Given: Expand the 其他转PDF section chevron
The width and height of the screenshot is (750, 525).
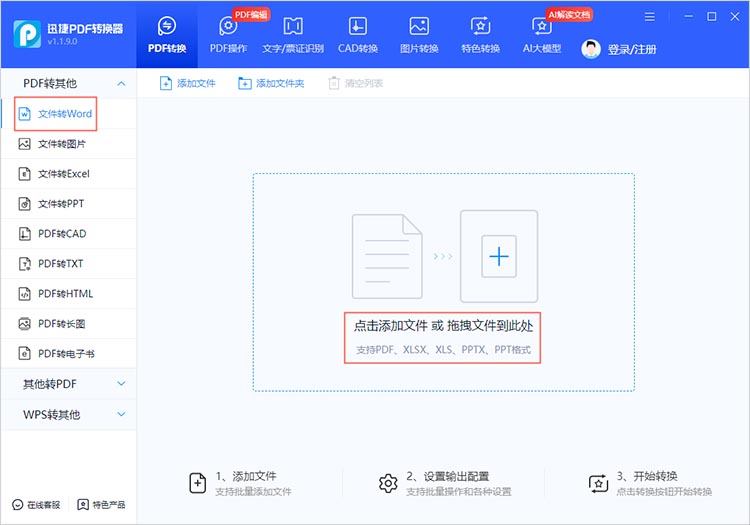Looking at the screenshot, I should click(x=121, y=383).
